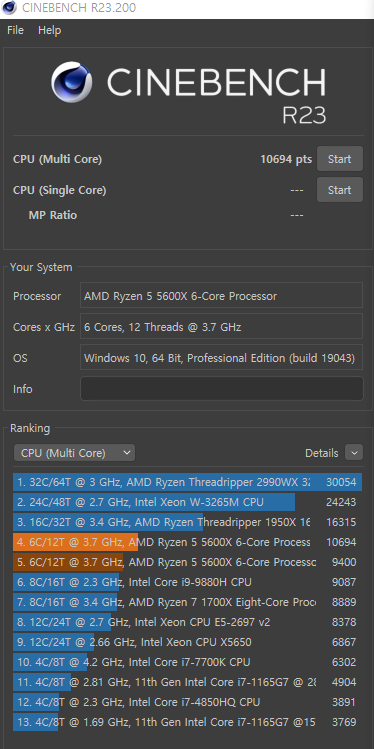Select the Threadripper 2990WX ranking entry
The height and width of the screenshot is (749, 374).
click(187, 482)
